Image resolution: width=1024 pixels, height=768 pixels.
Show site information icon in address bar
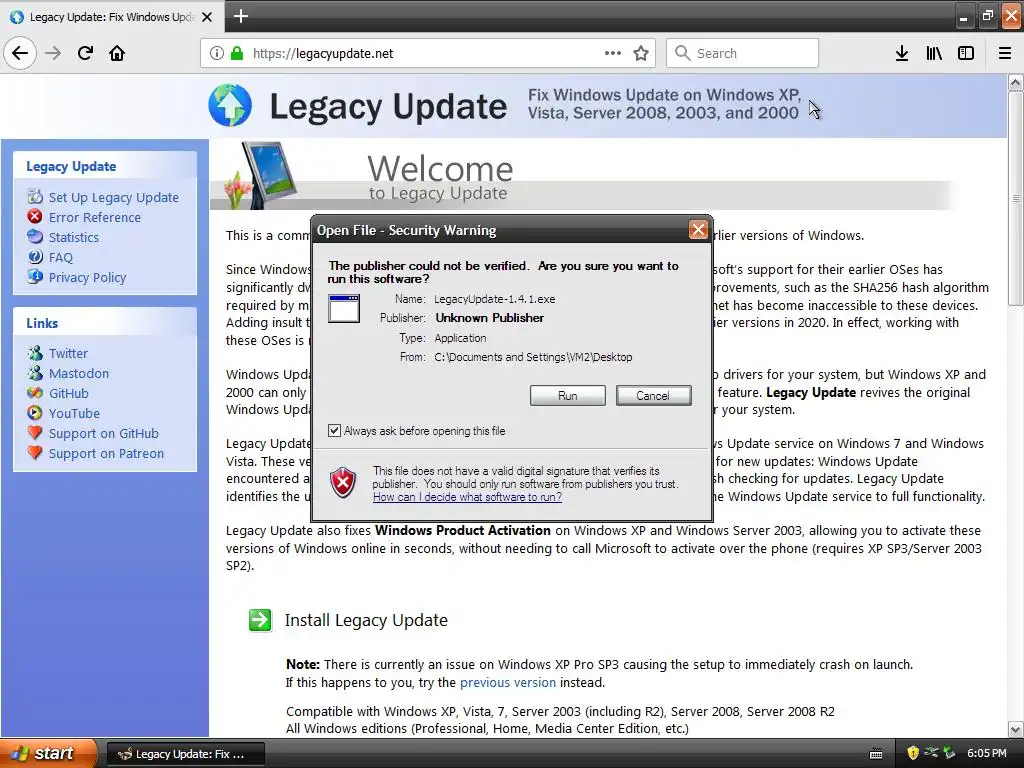[x=217, y=53]
